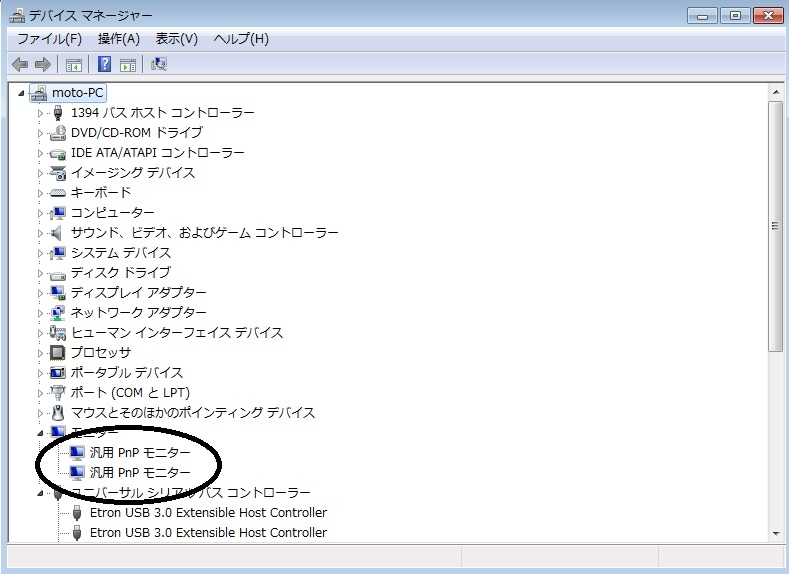This screenshot has width=789, height=574.
Task: Select サウンド、ビデオ、およびゲーム コントローラー
Action: coord(204,232)
